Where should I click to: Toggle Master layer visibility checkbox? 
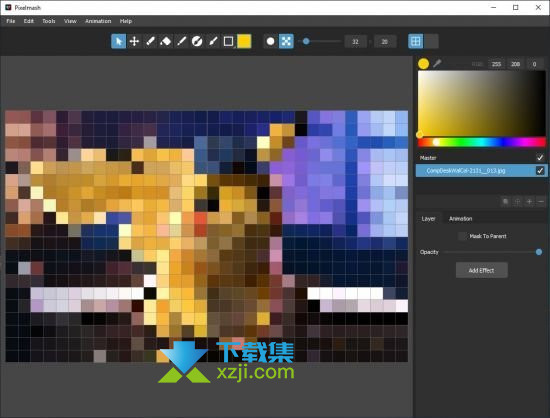point(540,157)
